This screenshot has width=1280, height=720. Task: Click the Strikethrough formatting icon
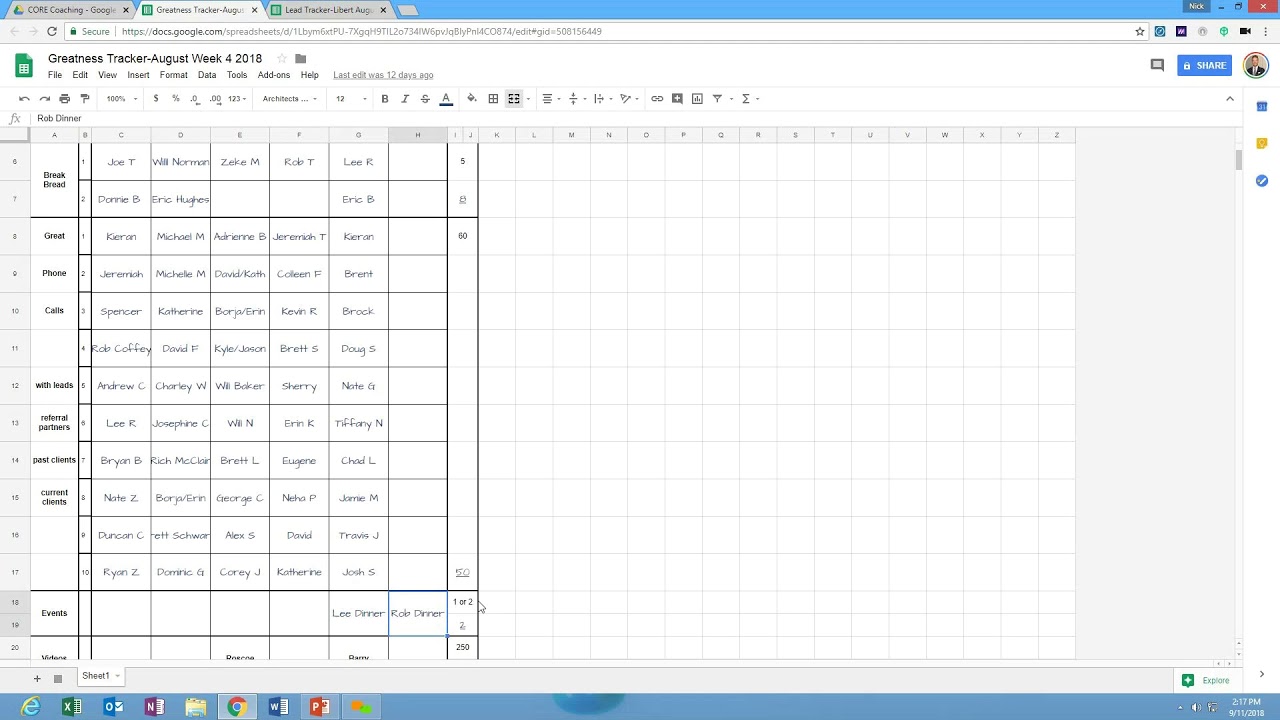(x=425, y=99)
